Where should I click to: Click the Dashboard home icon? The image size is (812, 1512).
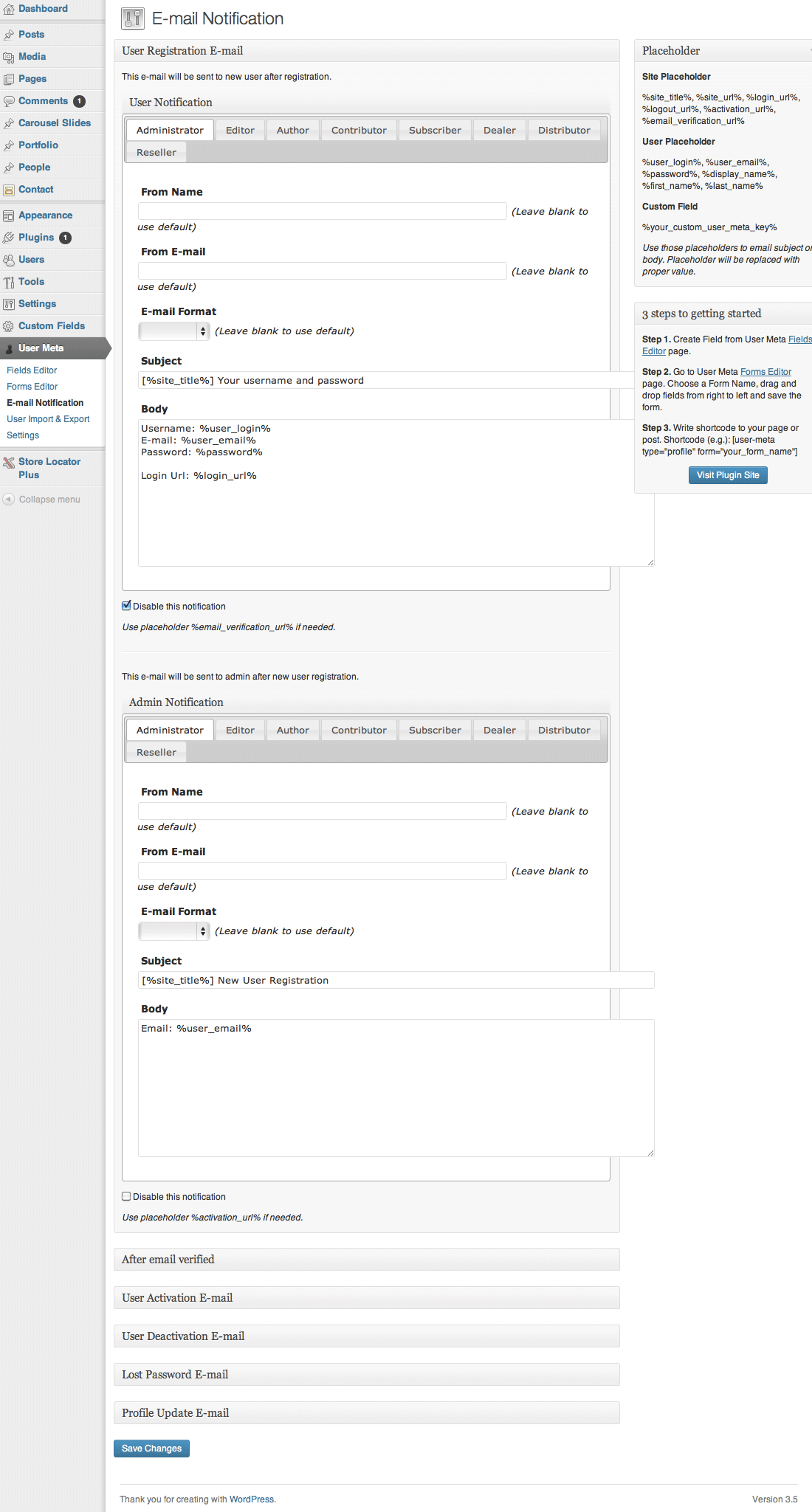pos(9,10)
